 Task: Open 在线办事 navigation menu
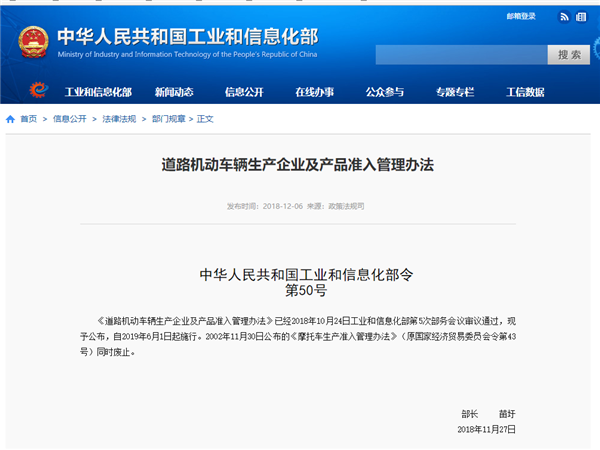315,92
